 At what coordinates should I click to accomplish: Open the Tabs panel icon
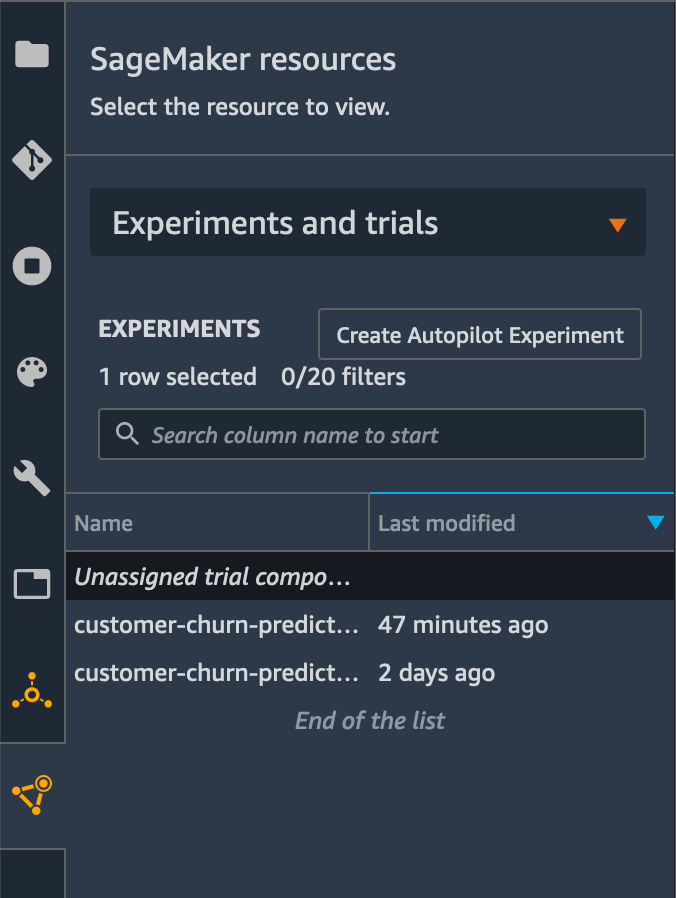32,584
